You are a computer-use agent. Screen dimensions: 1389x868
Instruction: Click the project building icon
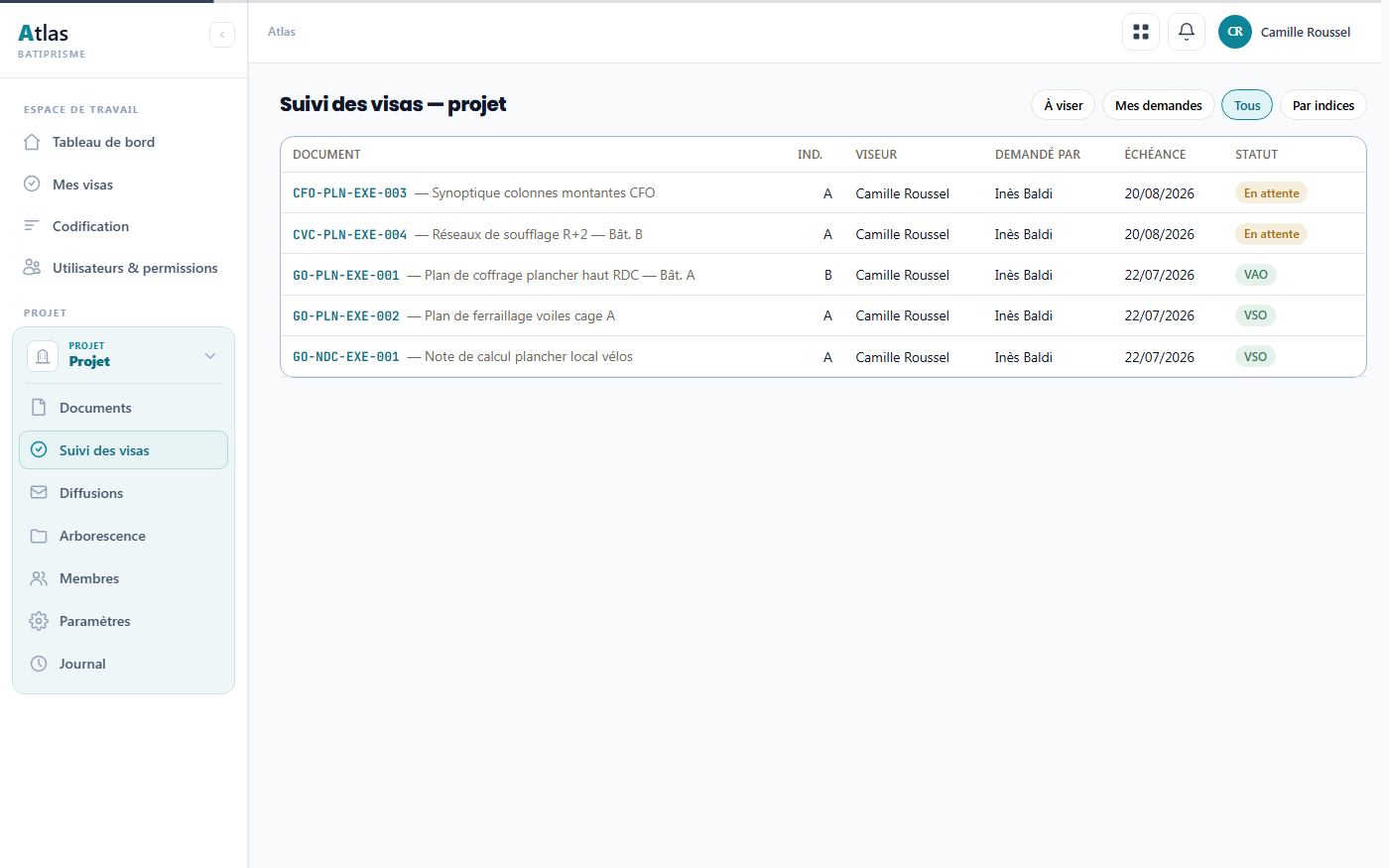[43, 356]
